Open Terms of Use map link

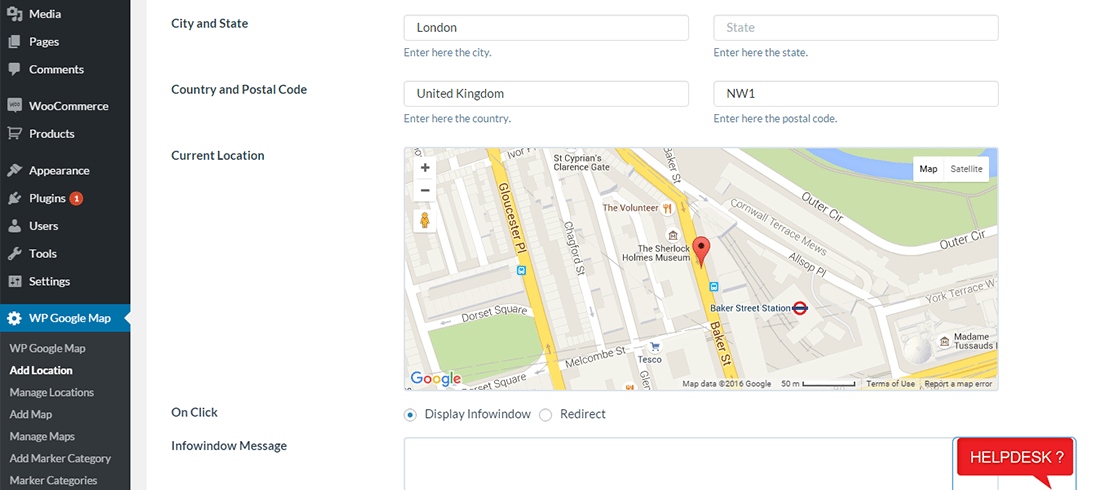point(890,384)
